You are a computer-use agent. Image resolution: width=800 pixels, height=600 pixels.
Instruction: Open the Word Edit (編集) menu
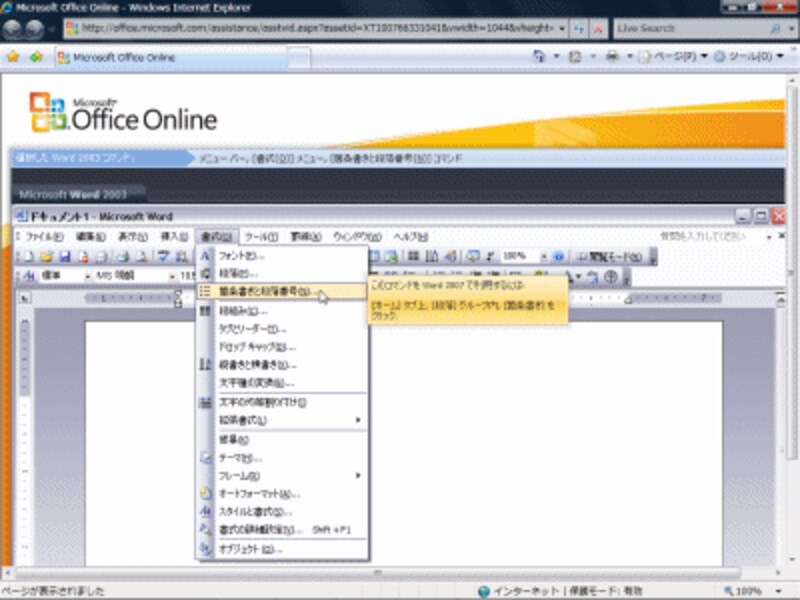coord(90,237)
